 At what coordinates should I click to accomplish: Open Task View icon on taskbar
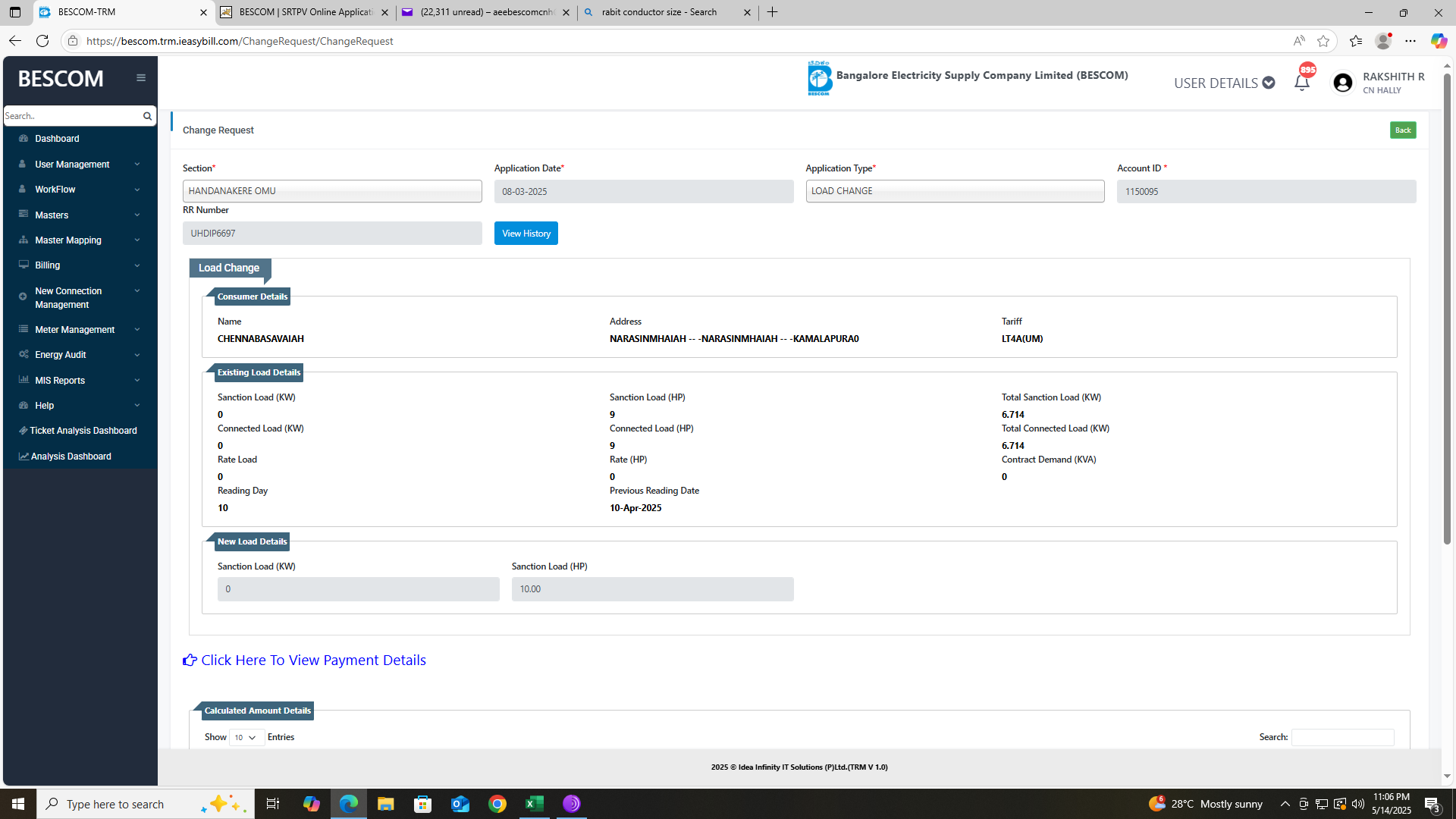pos(273,804)
